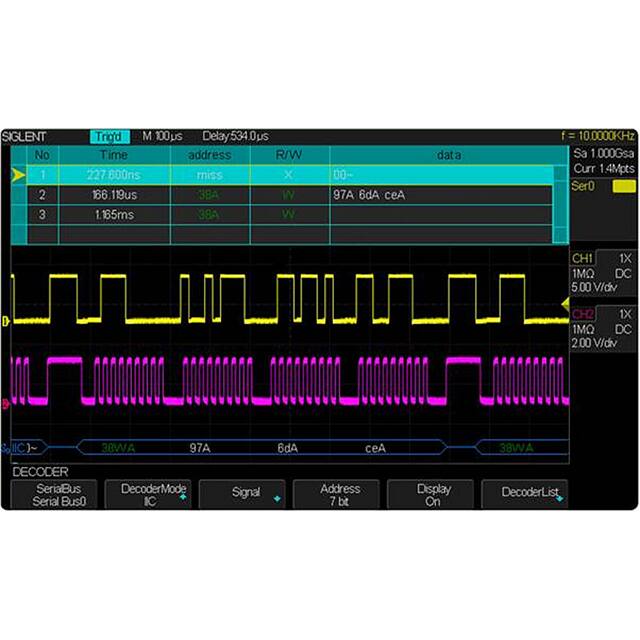Click the 'No' column header
This screenshot has width=640, height=640.
pyautogui.click(x=42, y=155)
